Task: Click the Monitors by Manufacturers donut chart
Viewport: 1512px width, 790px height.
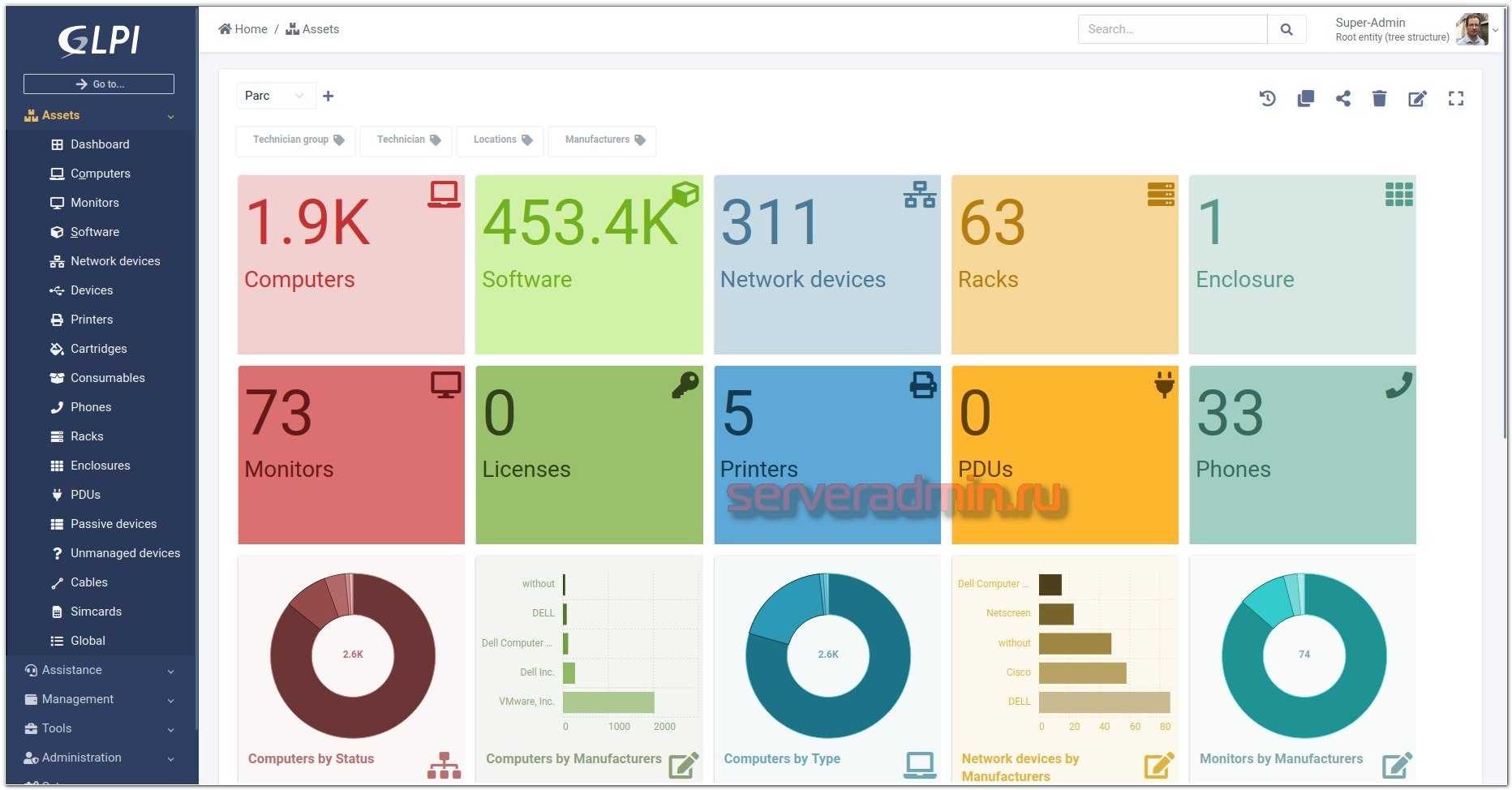Action: point(1304,655)
